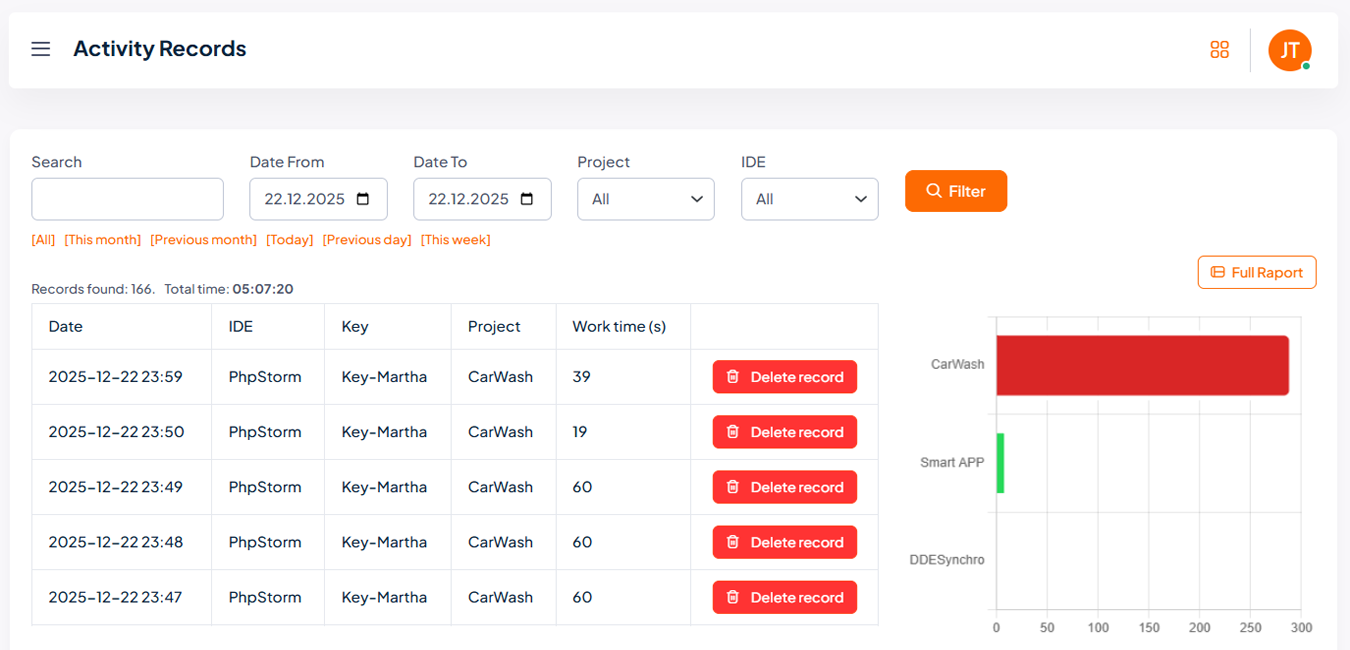Open the hamburger sidebar menu
The image size is (1350, 650).
40,49
